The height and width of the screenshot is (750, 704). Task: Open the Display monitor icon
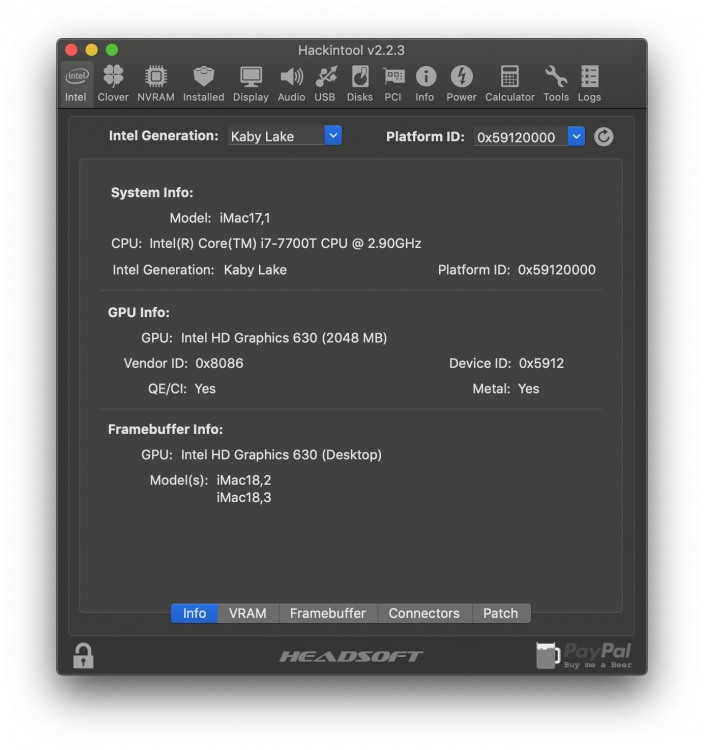250,82
